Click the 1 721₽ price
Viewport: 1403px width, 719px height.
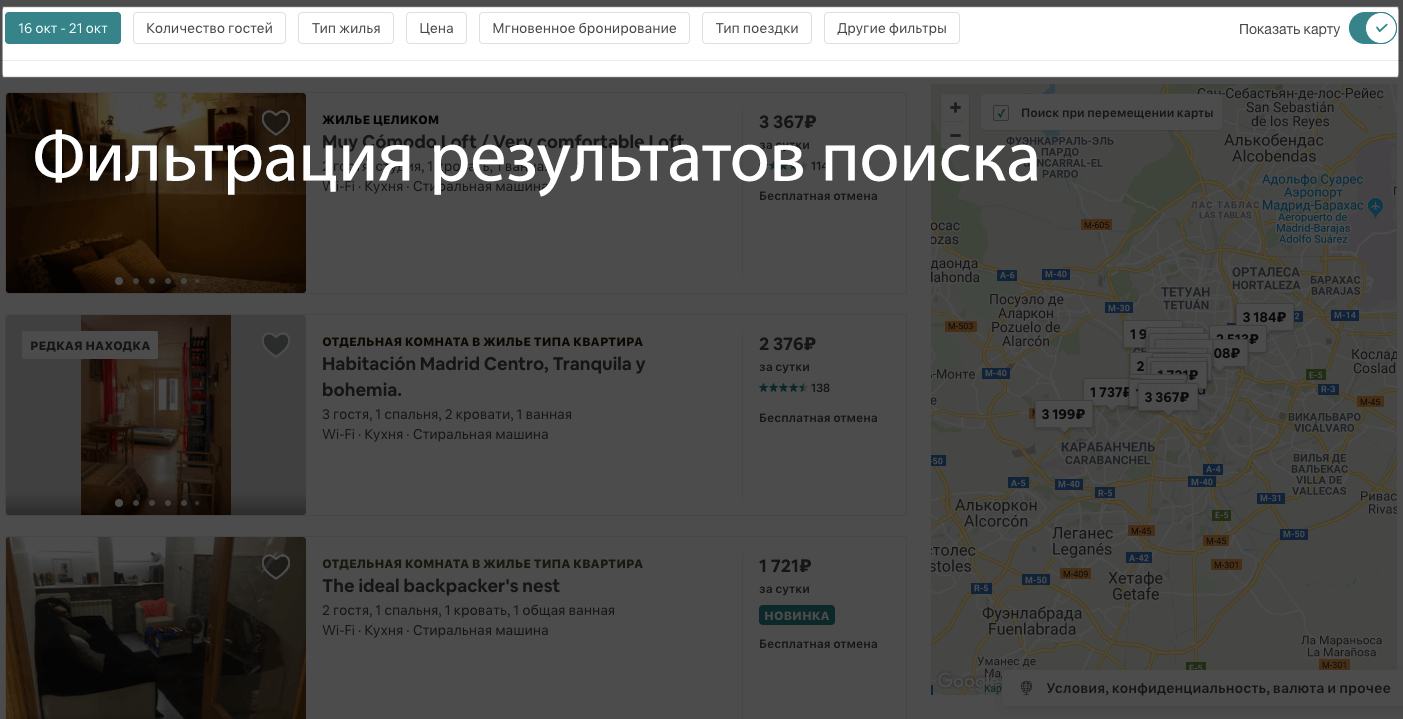click(x=785, y=566)
